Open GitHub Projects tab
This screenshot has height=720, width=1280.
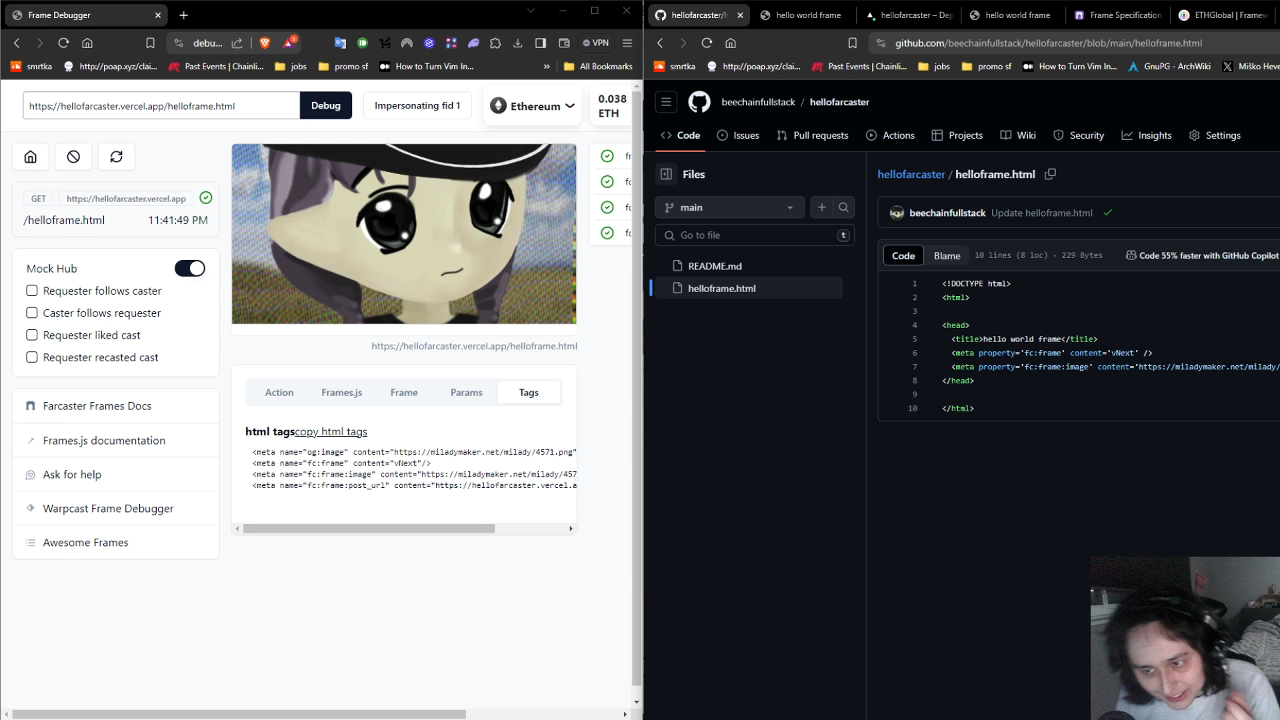[957, 135]
